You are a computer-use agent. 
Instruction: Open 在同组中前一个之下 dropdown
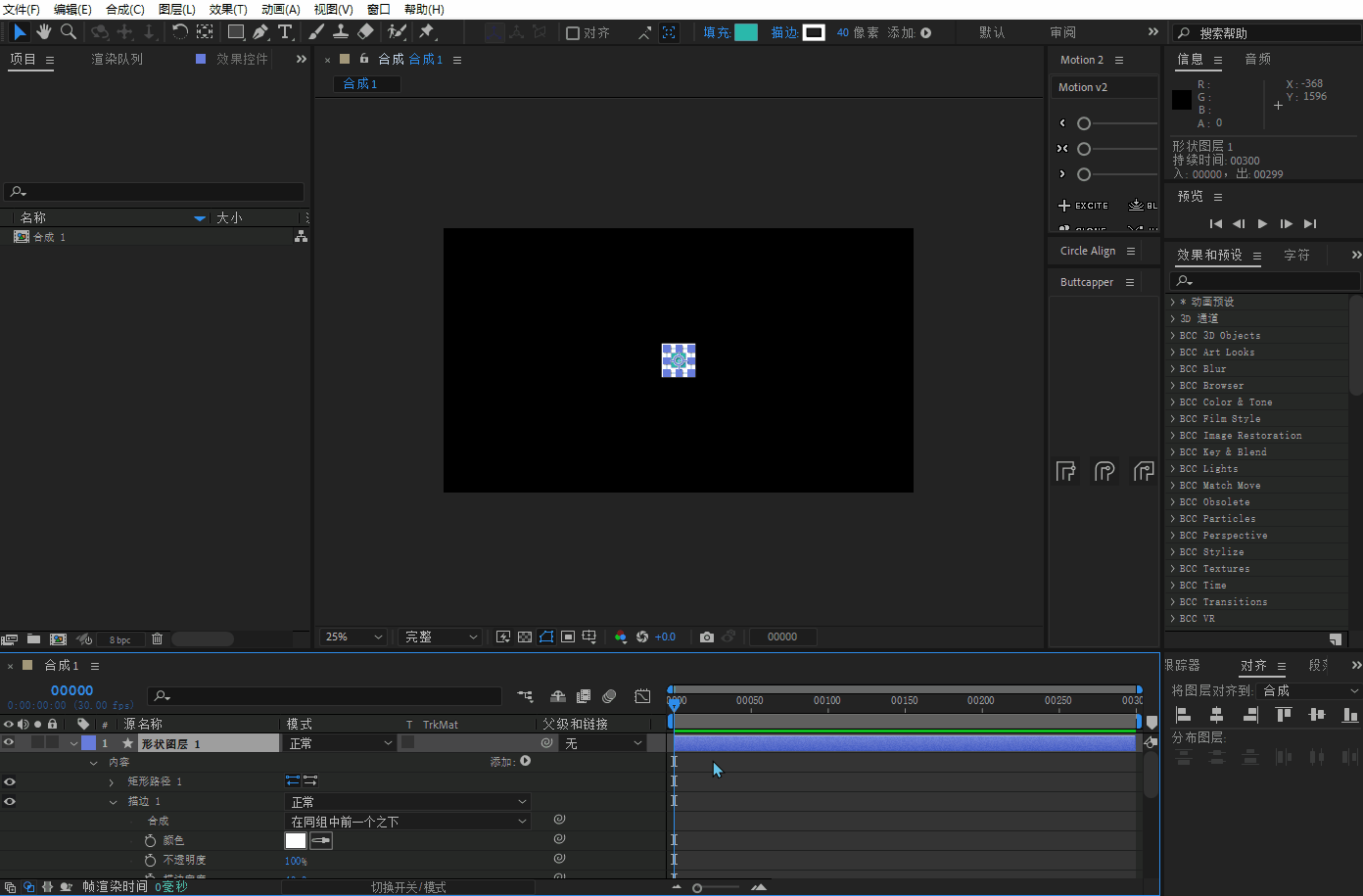point(407,822)
